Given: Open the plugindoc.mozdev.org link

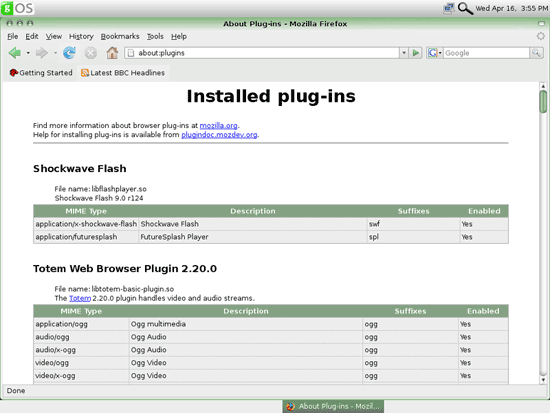Looking at the screenshot, I should point(219,135).
